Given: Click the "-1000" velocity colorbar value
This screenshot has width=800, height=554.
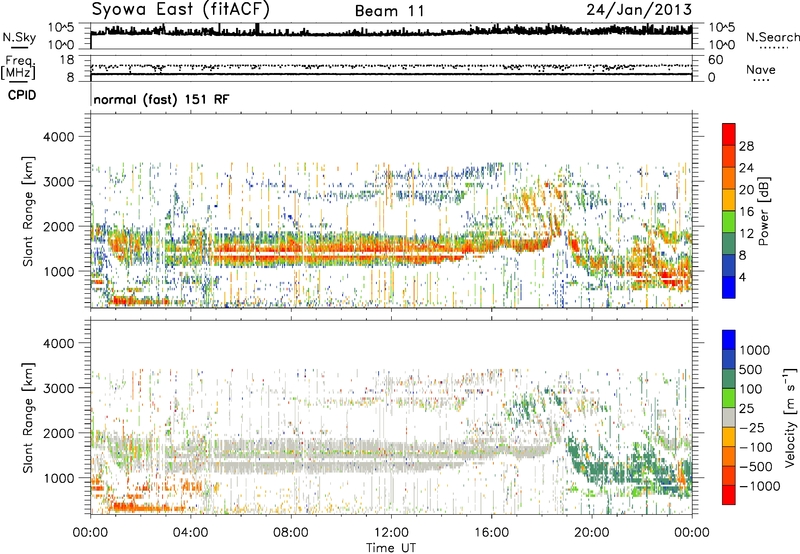Looking at the screenshot, I should tap(760, 486).
